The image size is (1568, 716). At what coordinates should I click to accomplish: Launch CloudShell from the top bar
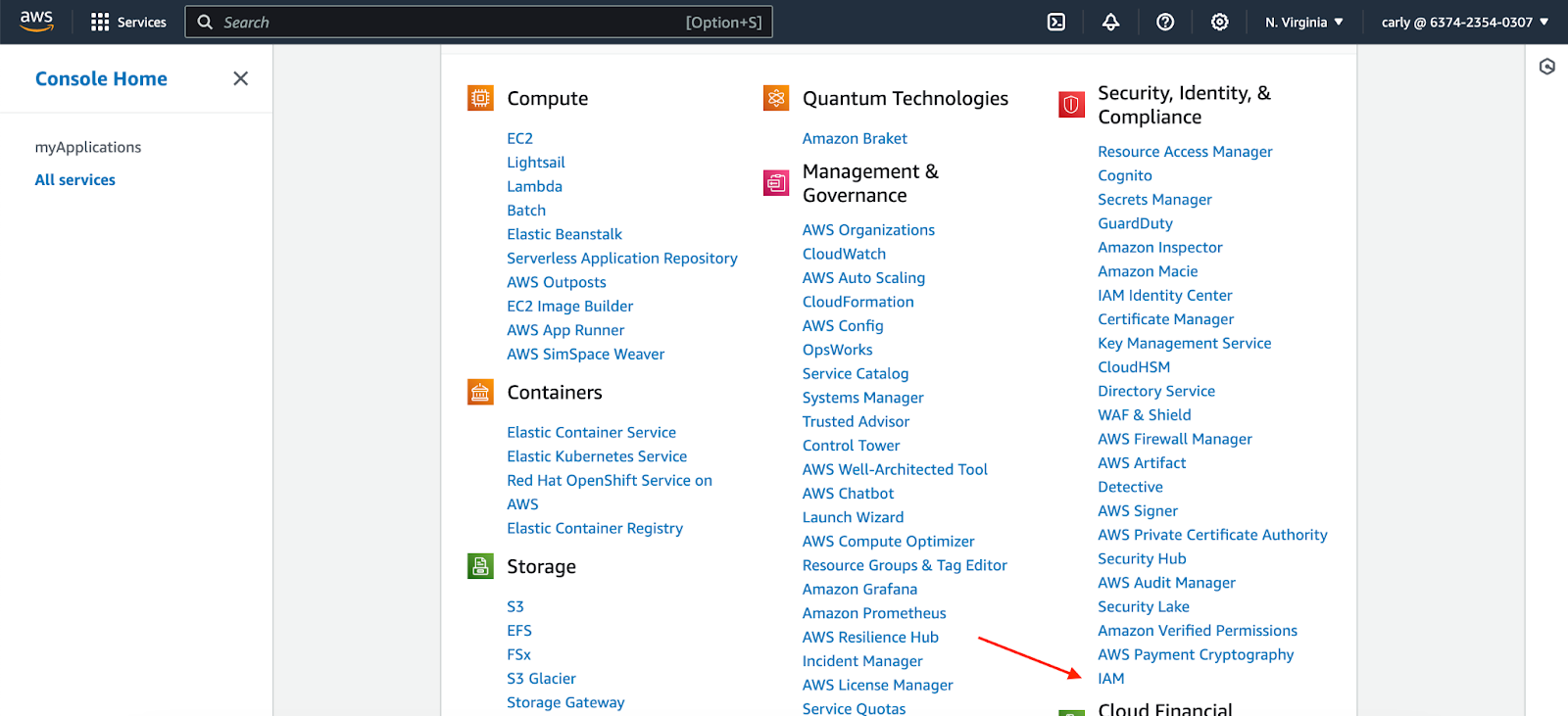tap(1056, 22)
